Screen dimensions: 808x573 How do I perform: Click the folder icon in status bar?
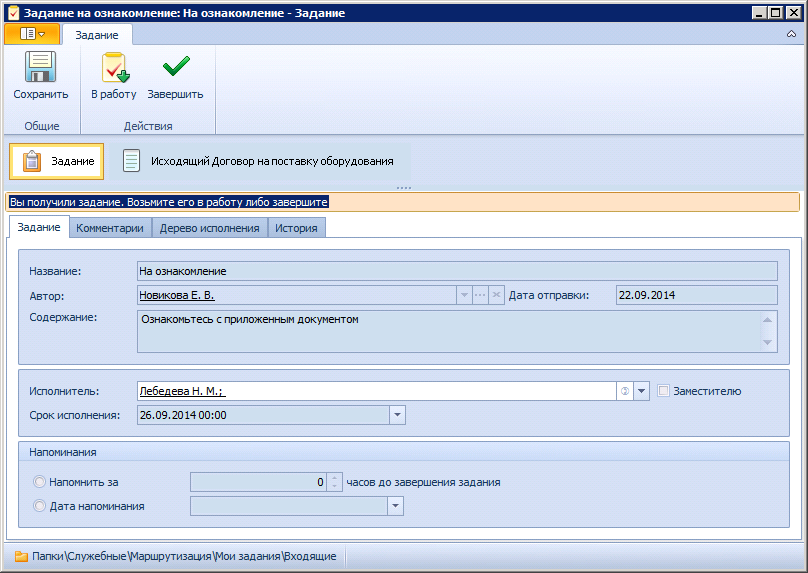[x=20, y=556]
